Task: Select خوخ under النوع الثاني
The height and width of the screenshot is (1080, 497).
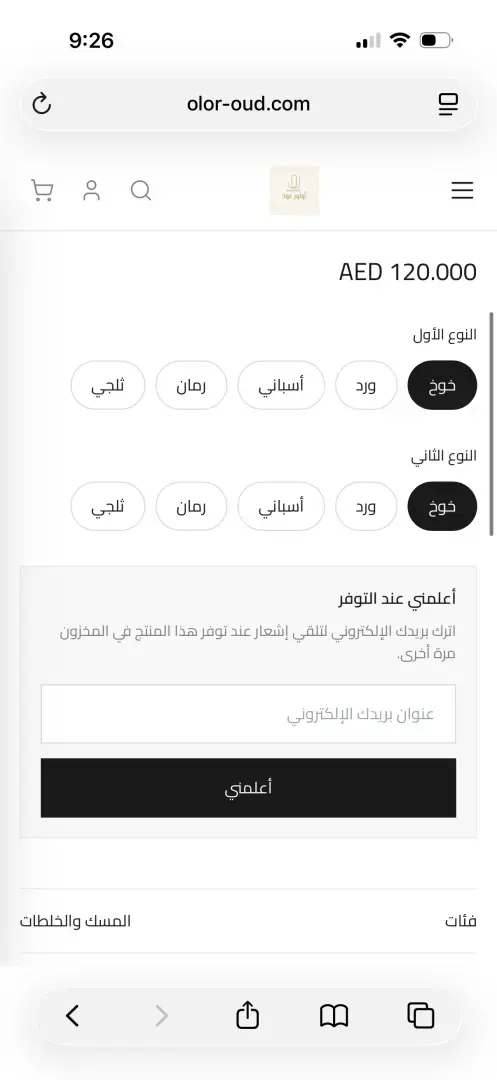Action: point(443,506)
